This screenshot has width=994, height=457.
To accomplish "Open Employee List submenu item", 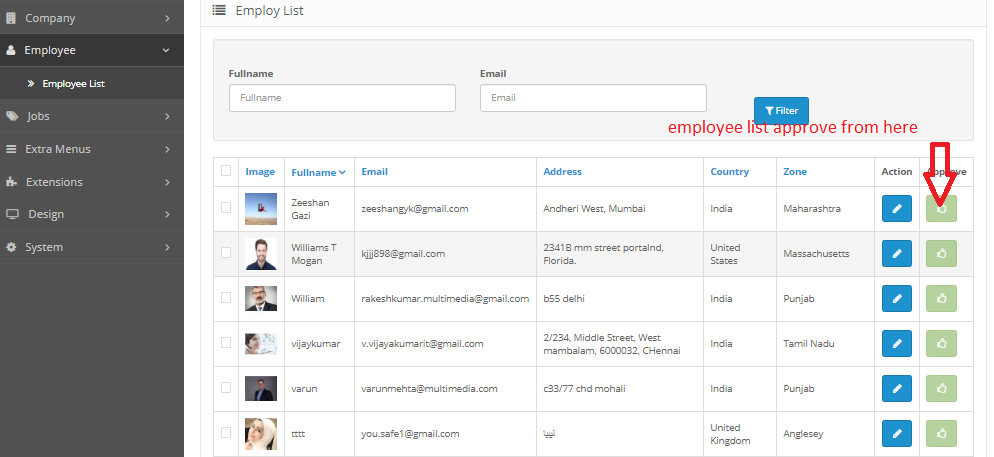I will 73,84.
